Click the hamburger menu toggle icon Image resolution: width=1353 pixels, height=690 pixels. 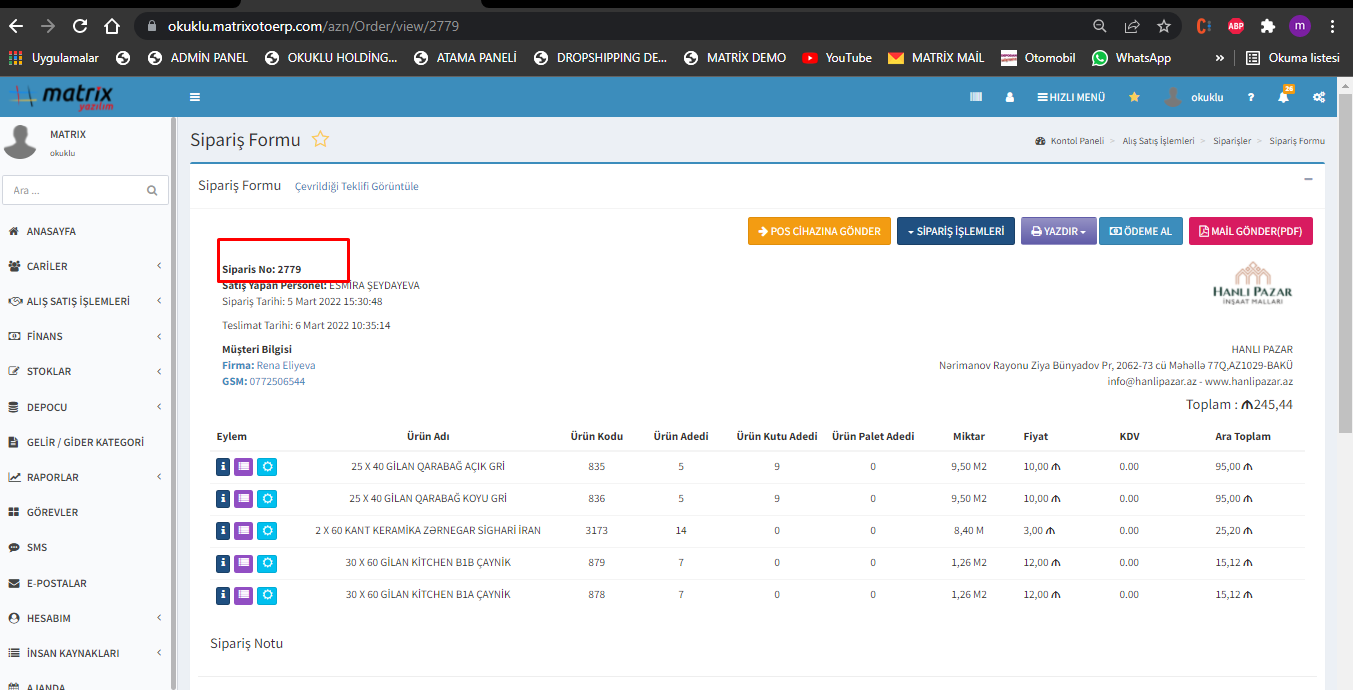195,97
